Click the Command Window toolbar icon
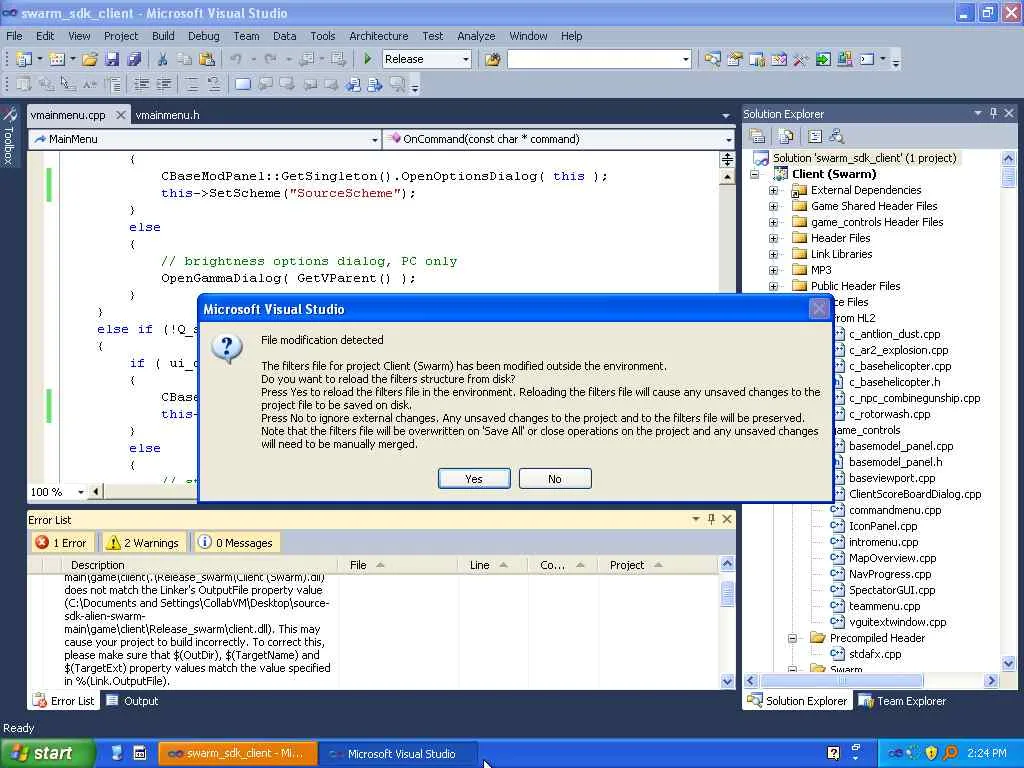This screenshot has height=768, width=1024. tap(867, 59)
